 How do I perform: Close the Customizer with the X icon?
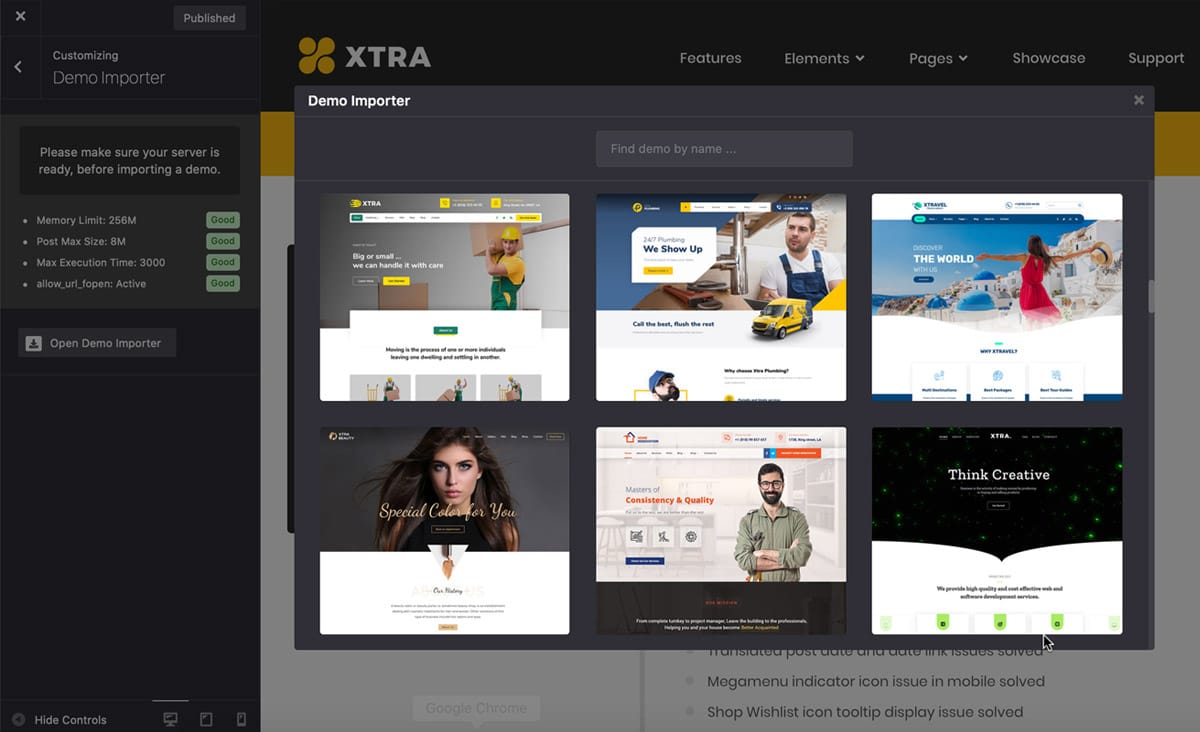click(x=20, y=17)
